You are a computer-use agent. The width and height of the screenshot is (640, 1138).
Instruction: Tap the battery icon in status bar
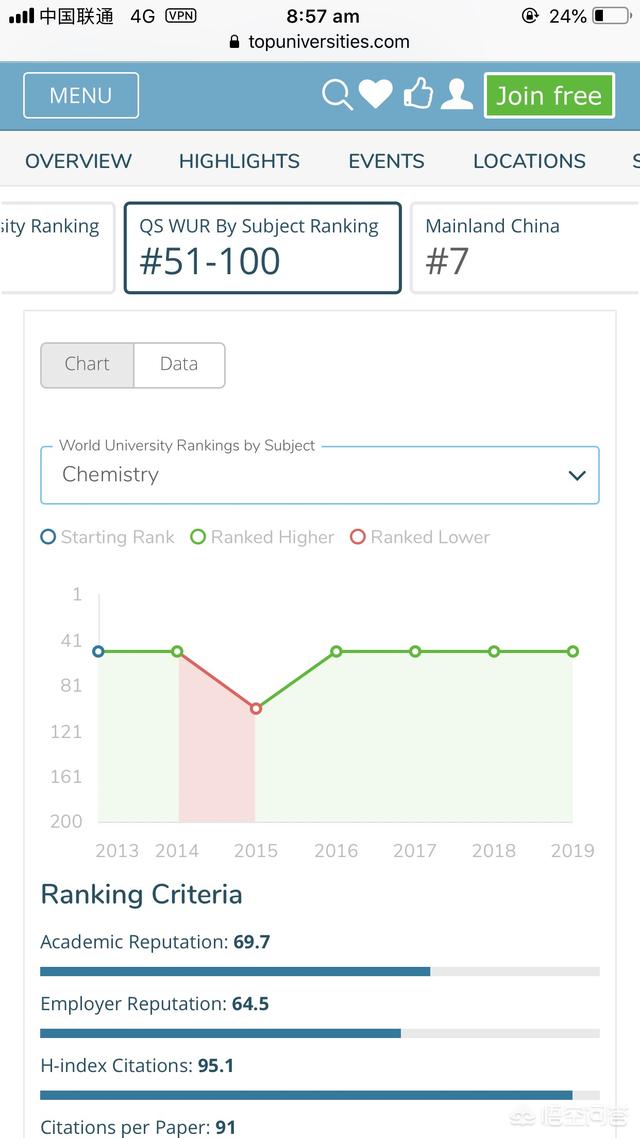[x=611, y=16]
